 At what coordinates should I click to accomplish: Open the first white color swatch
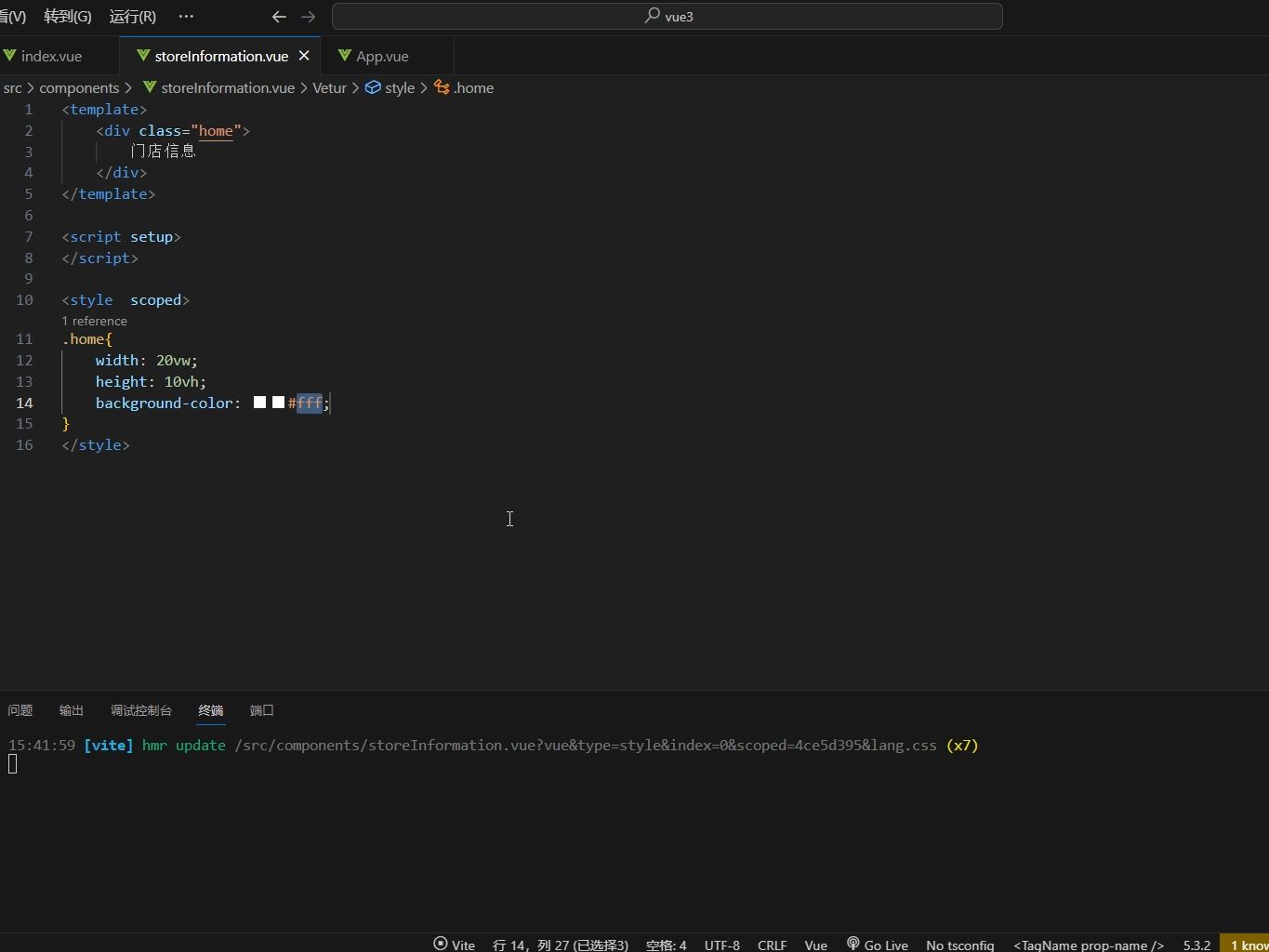[260, 403]
